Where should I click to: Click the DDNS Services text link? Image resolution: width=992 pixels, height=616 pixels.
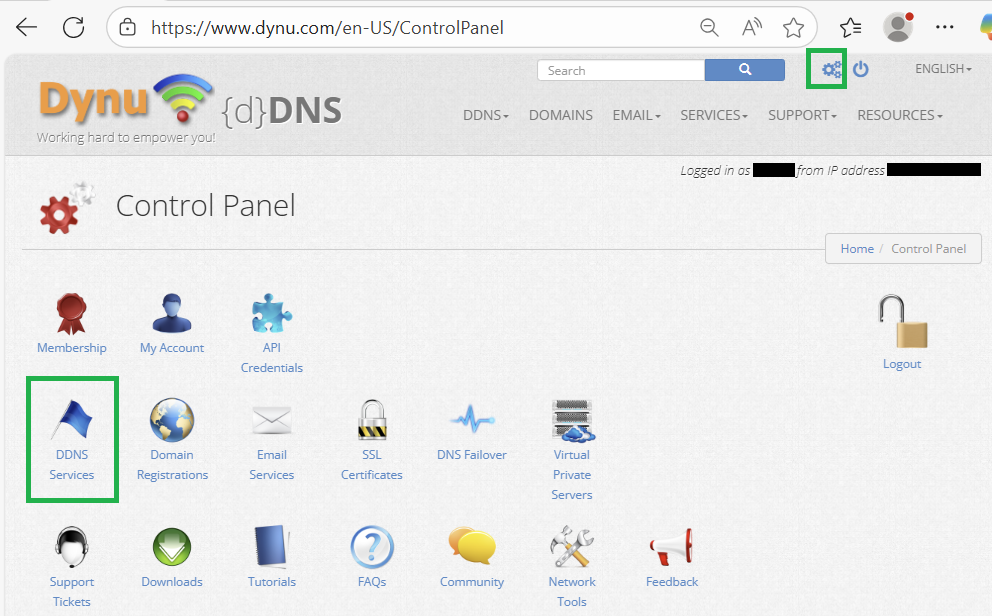[x=71, y=464]
